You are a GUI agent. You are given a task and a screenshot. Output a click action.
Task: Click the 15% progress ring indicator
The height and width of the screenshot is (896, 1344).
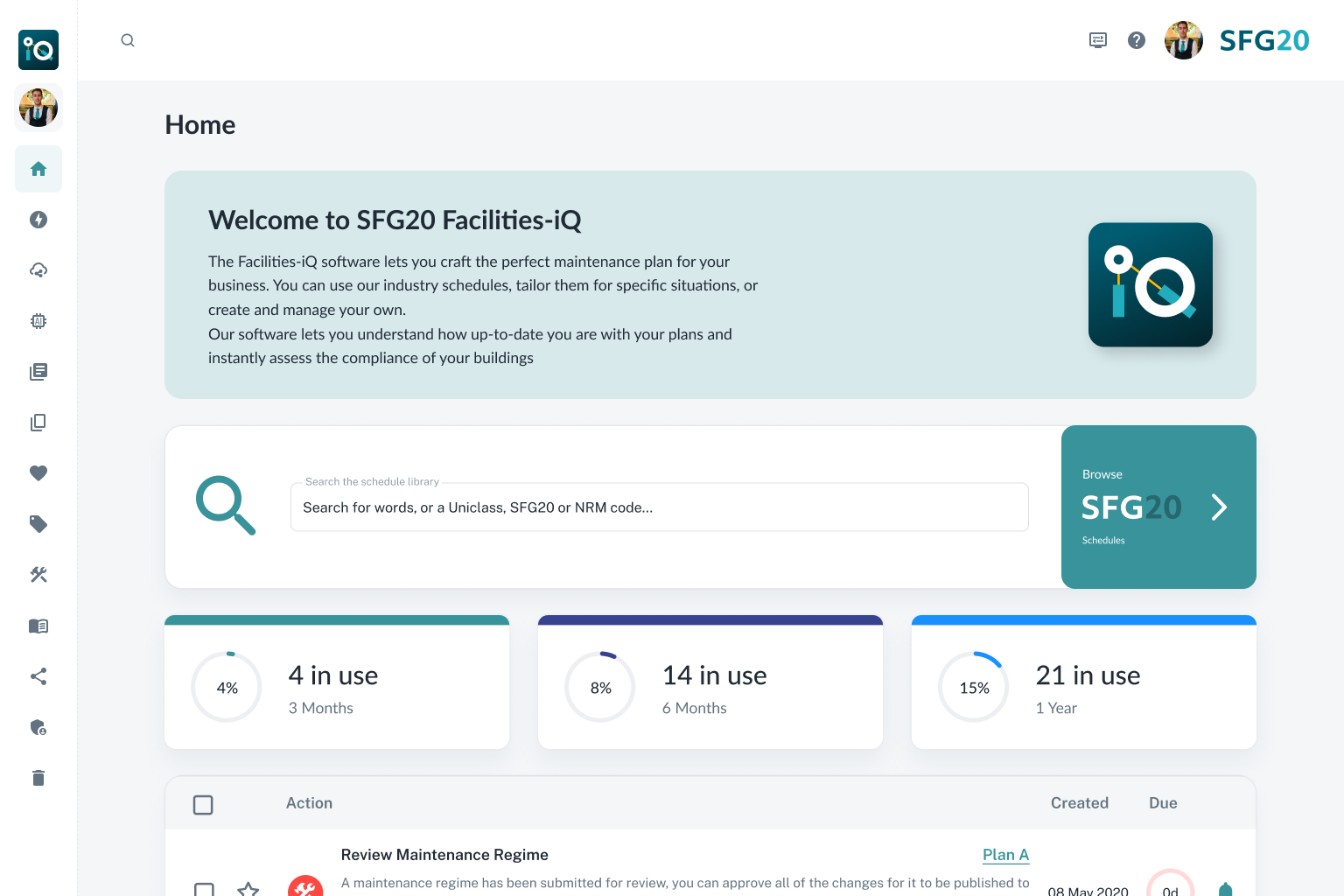tap(974, 688)
